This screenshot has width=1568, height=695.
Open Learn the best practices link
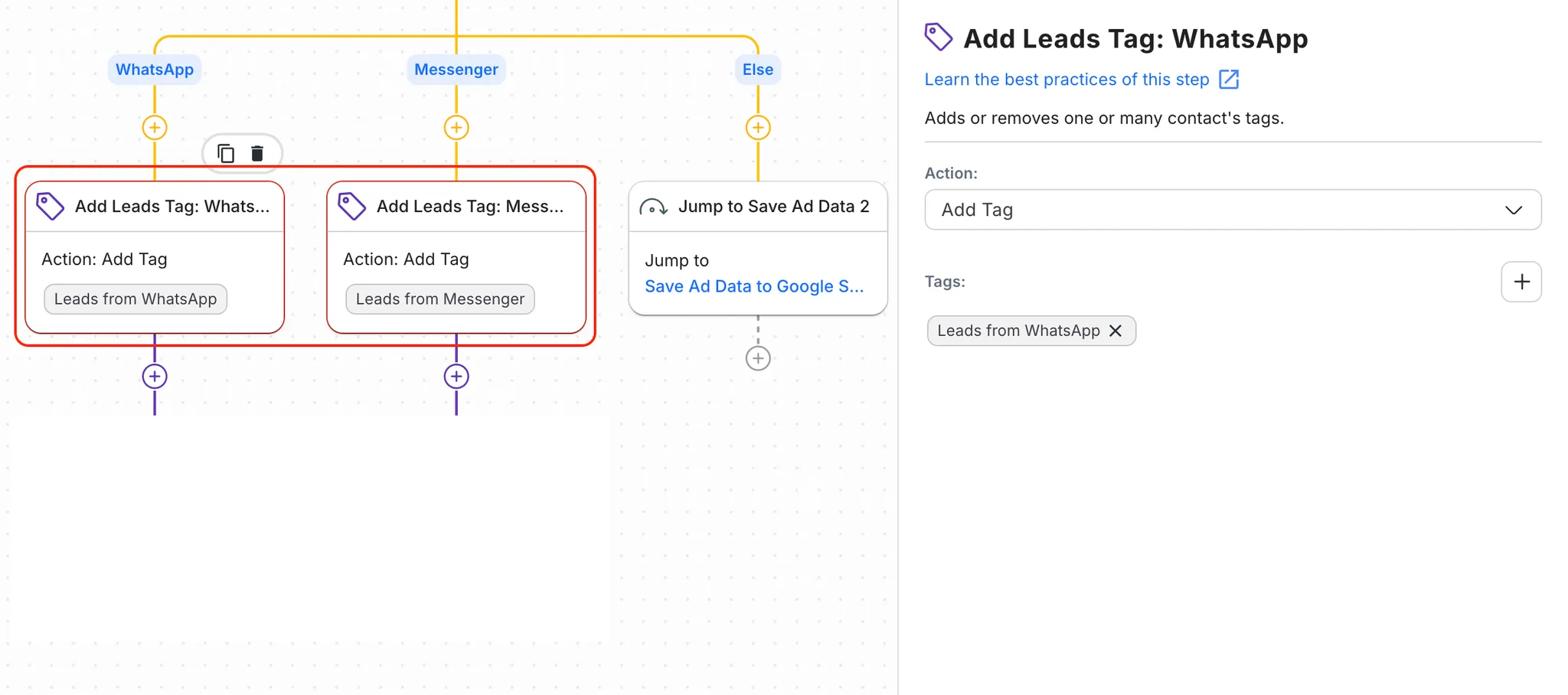pyautogui.click(x=1067, y=80)
